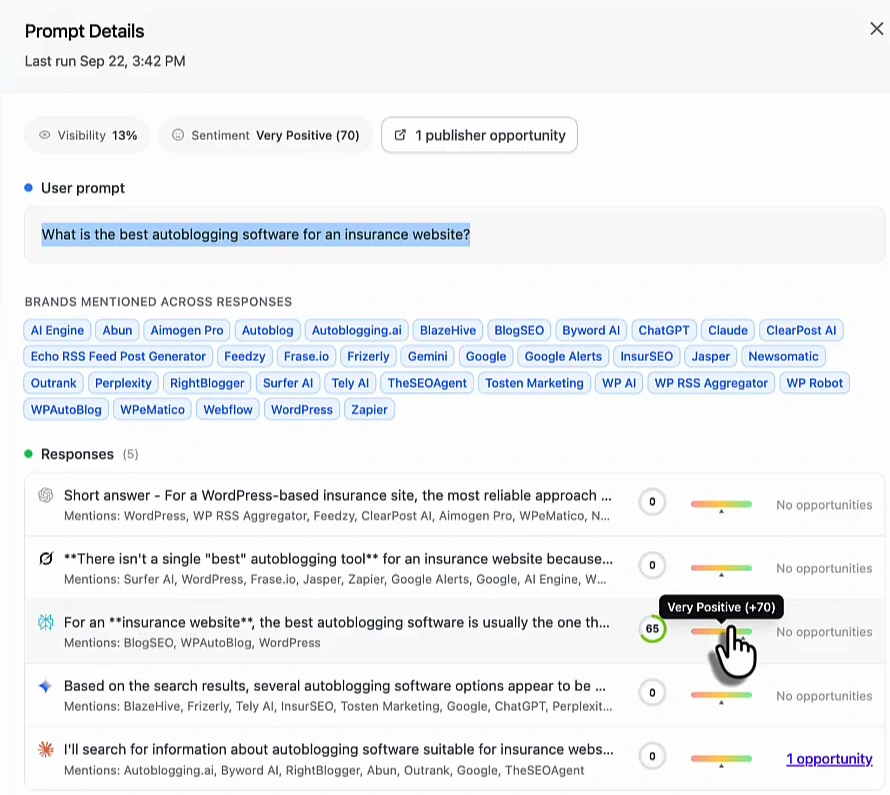Click the Byword AI brand tag
Viewport: 890px width, 795px height.
591,330
